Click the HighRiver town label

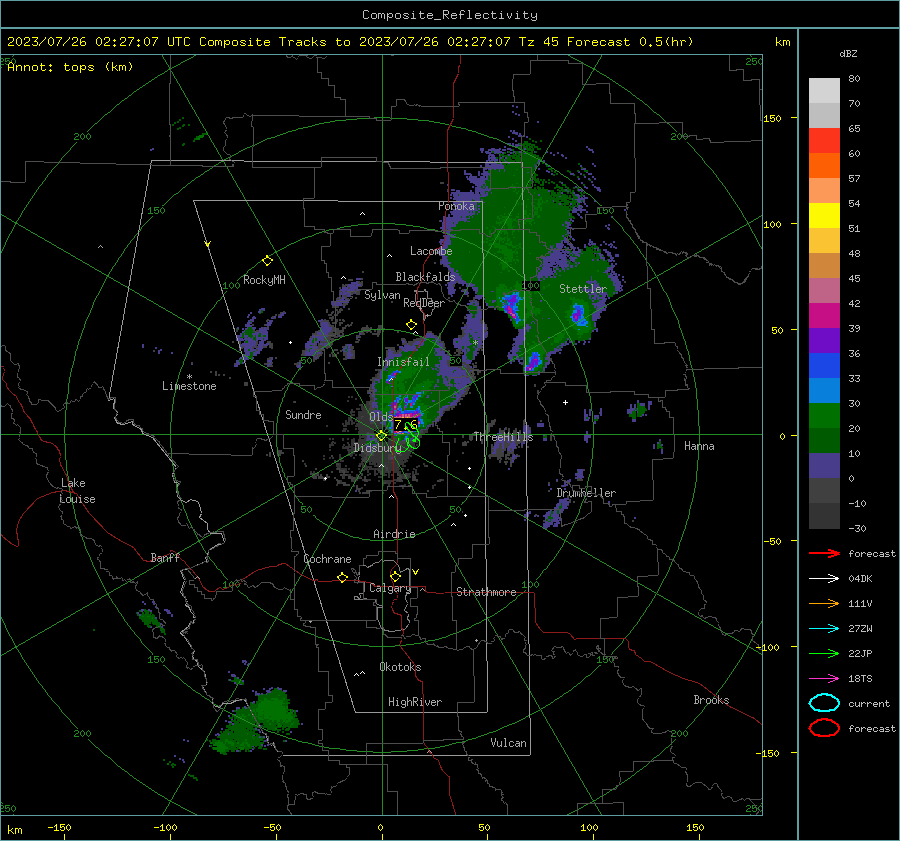[x=415, y=702]
